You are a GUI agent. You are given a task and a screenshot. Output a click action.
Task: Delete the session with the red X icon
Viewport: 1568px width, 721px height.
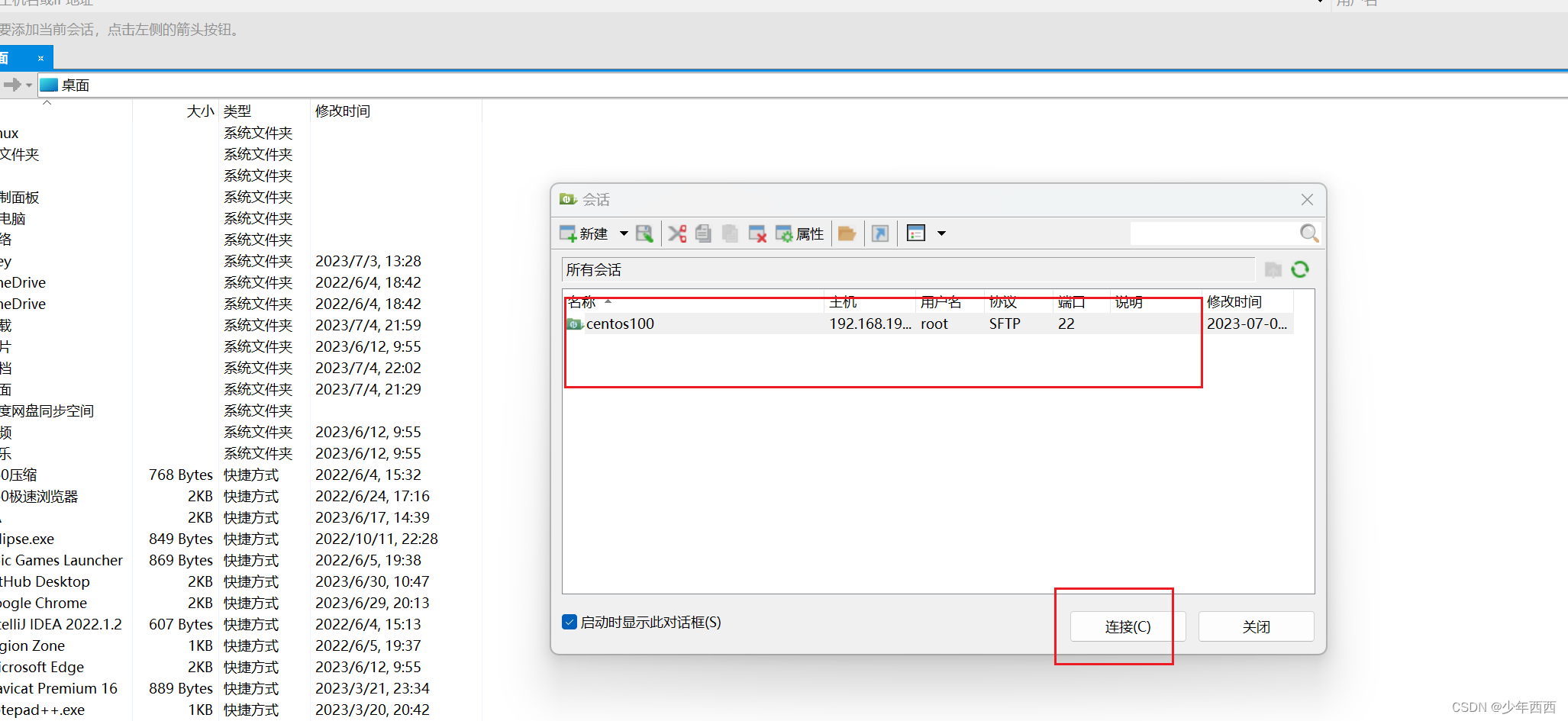[757, 233]
